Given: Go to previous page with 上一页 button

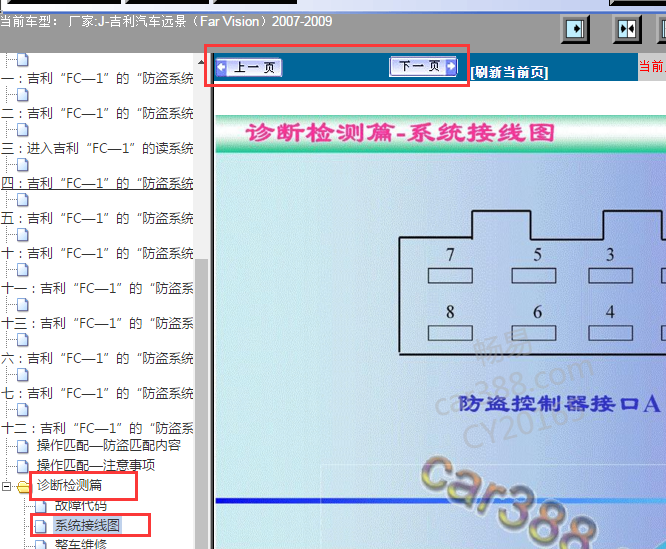Looking at the screenshot, I should [249, 67].
